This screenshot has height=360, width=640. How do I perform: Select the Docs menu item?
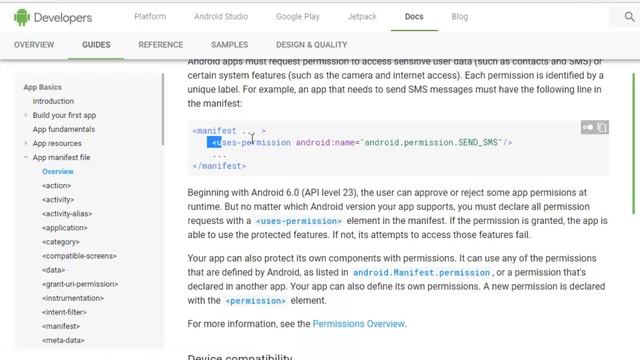(x=414, y=17)
